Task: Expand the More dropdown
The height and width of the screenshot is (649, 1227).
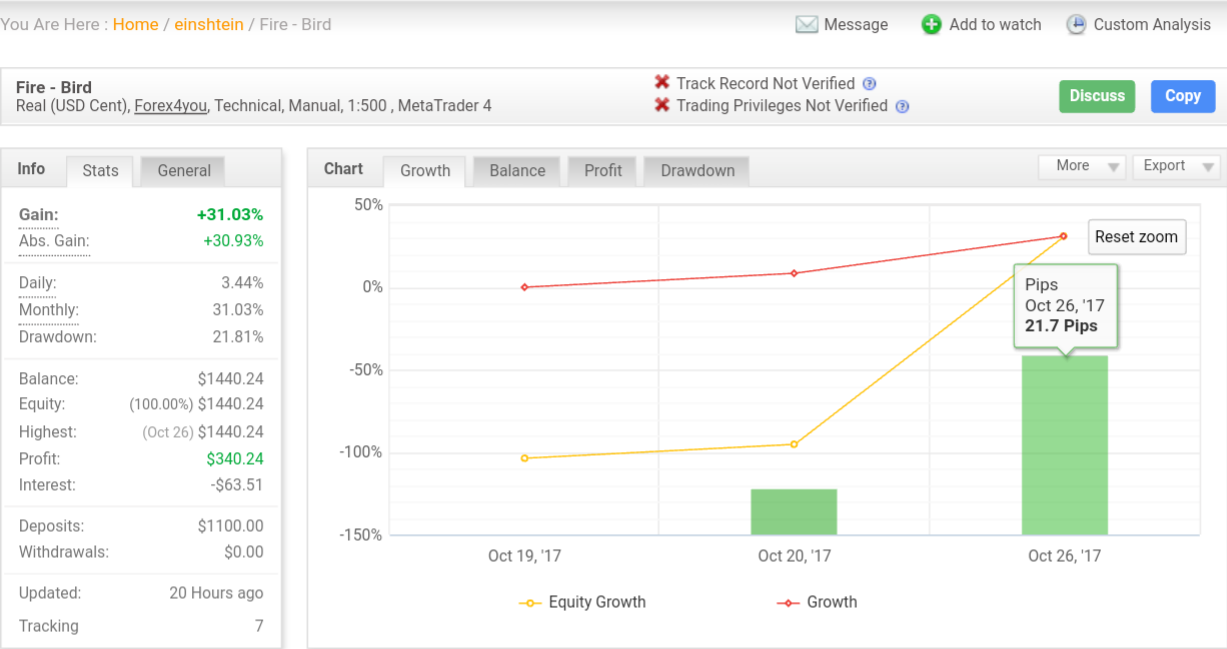Action: click(x=1082, y=166)
